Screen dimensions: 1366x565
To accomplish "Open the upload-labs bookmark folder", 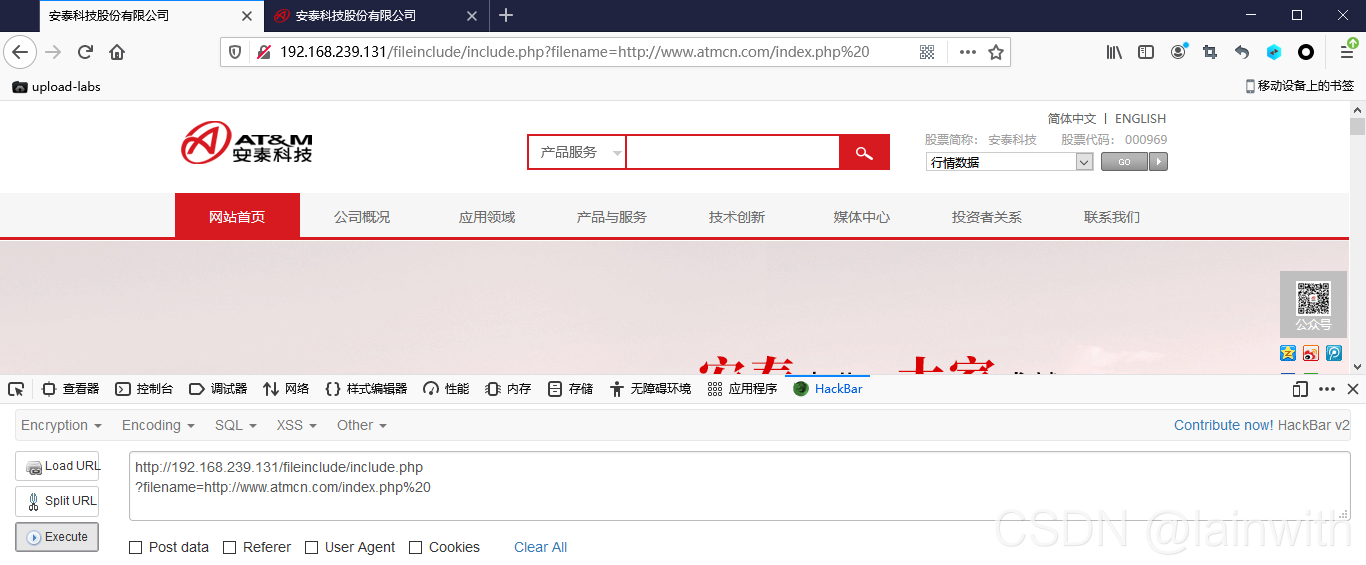I will 56,86.
